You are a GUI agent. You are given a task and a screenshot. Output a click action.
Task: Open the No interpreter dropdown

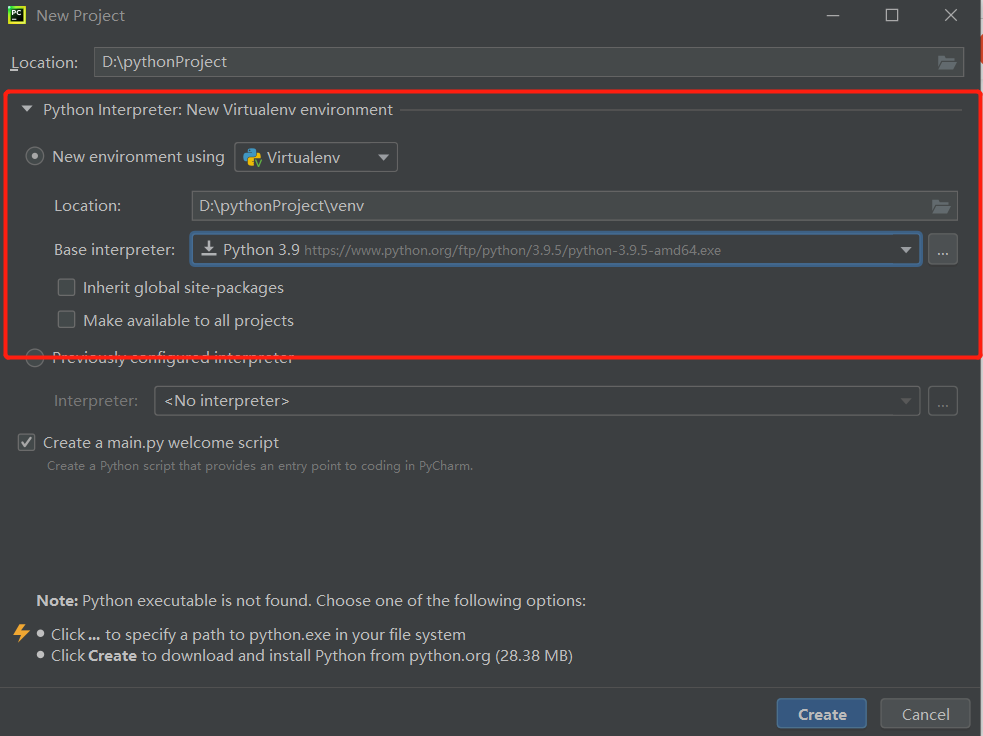tap(537, 401)
